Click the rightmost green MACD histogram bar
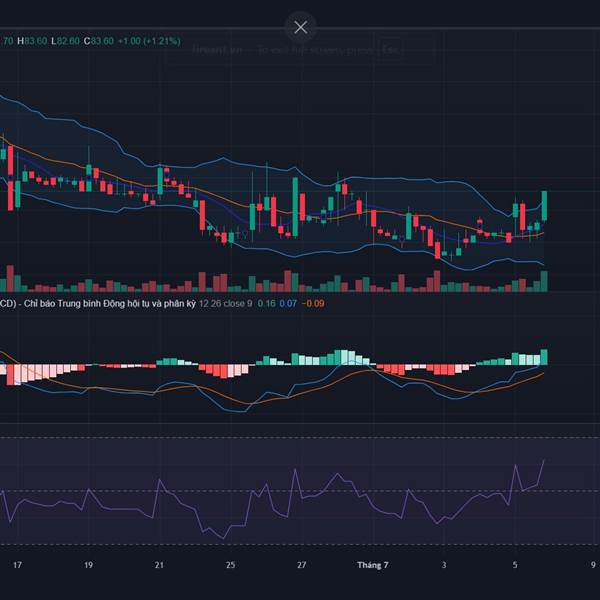The height and width of the screenshot is (600, 600). 545,357
